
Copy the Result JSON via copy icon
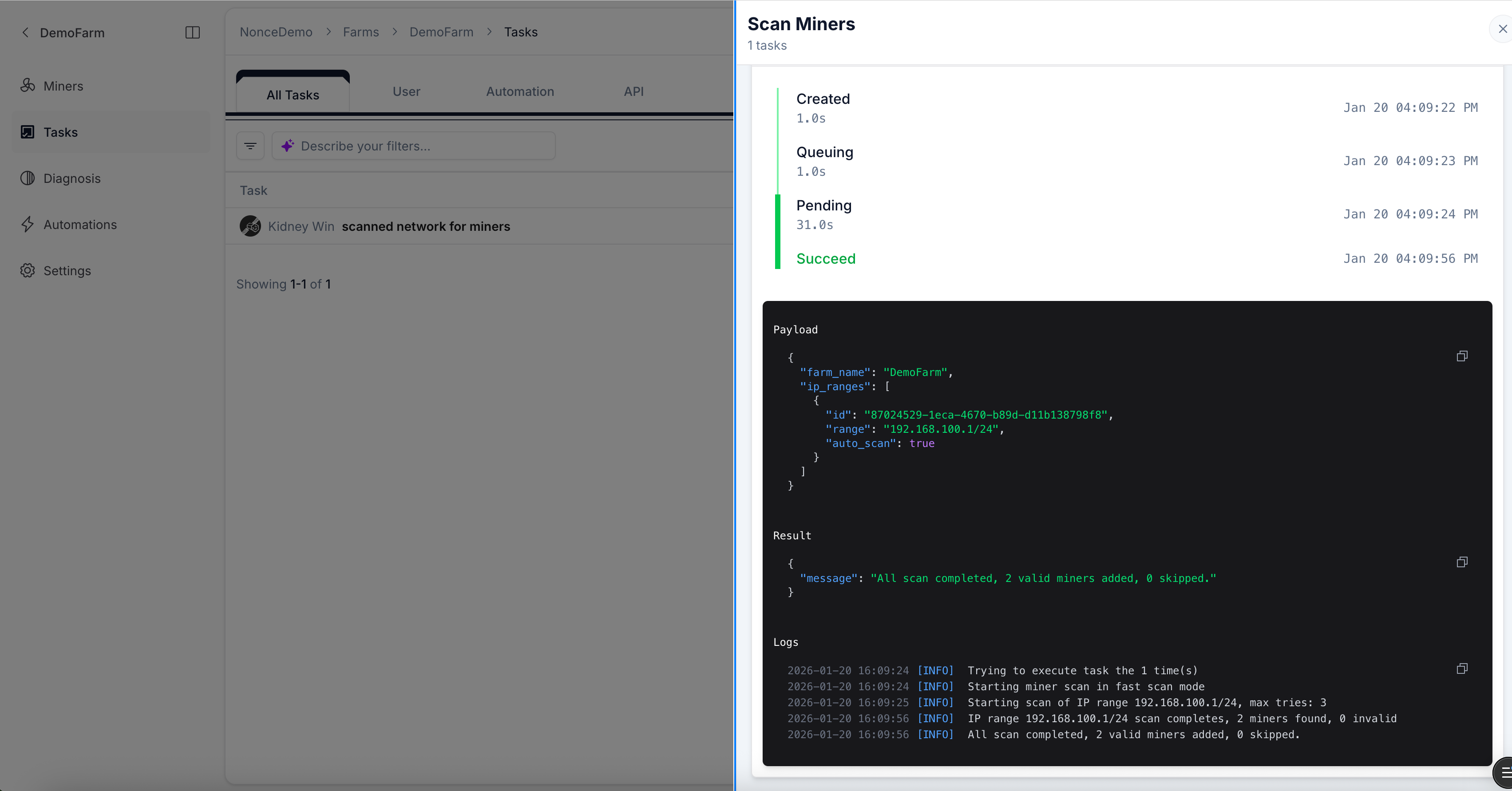click(1461, 562)
